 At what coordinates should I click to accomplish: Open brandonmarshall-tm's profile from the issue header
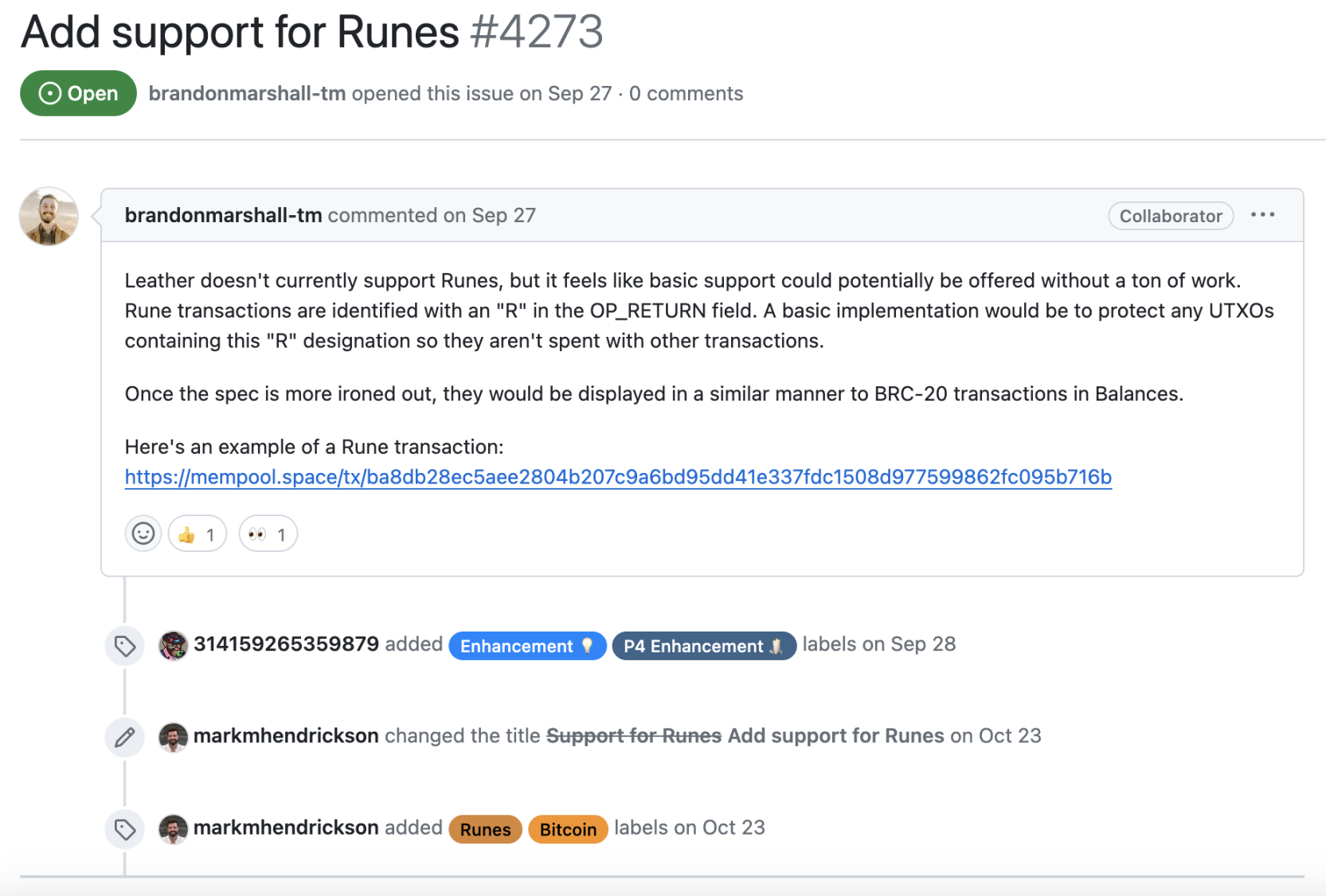[247, 93]
